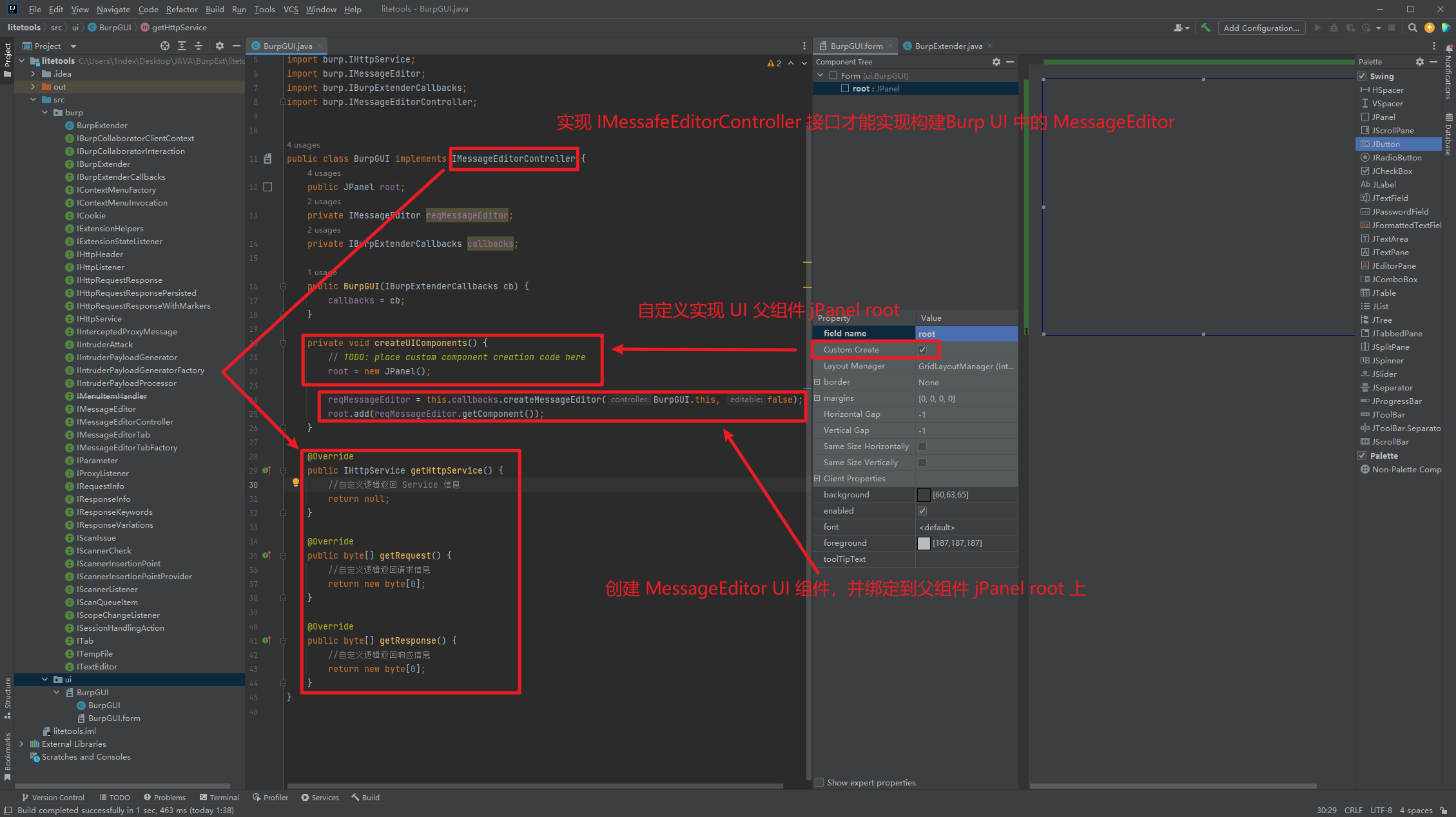Click editor tabs more options icon
Screen dimensions: 1456x817
click(x=804, y=46)
